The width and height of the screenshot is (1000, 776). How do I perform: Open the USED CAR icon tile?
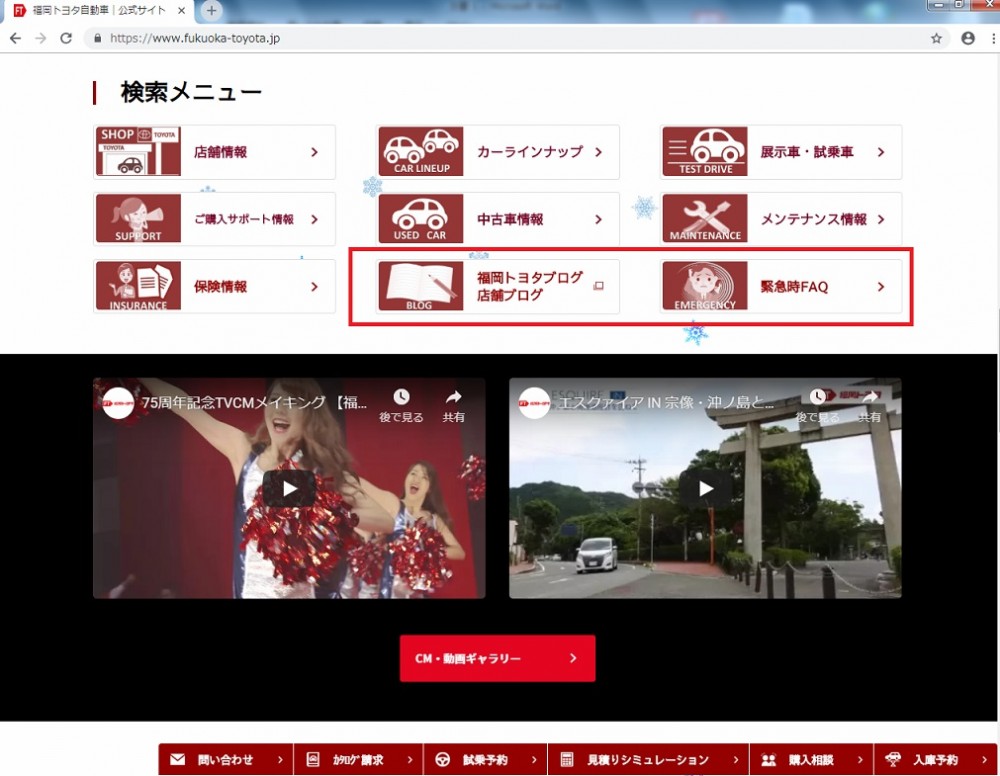421,219
